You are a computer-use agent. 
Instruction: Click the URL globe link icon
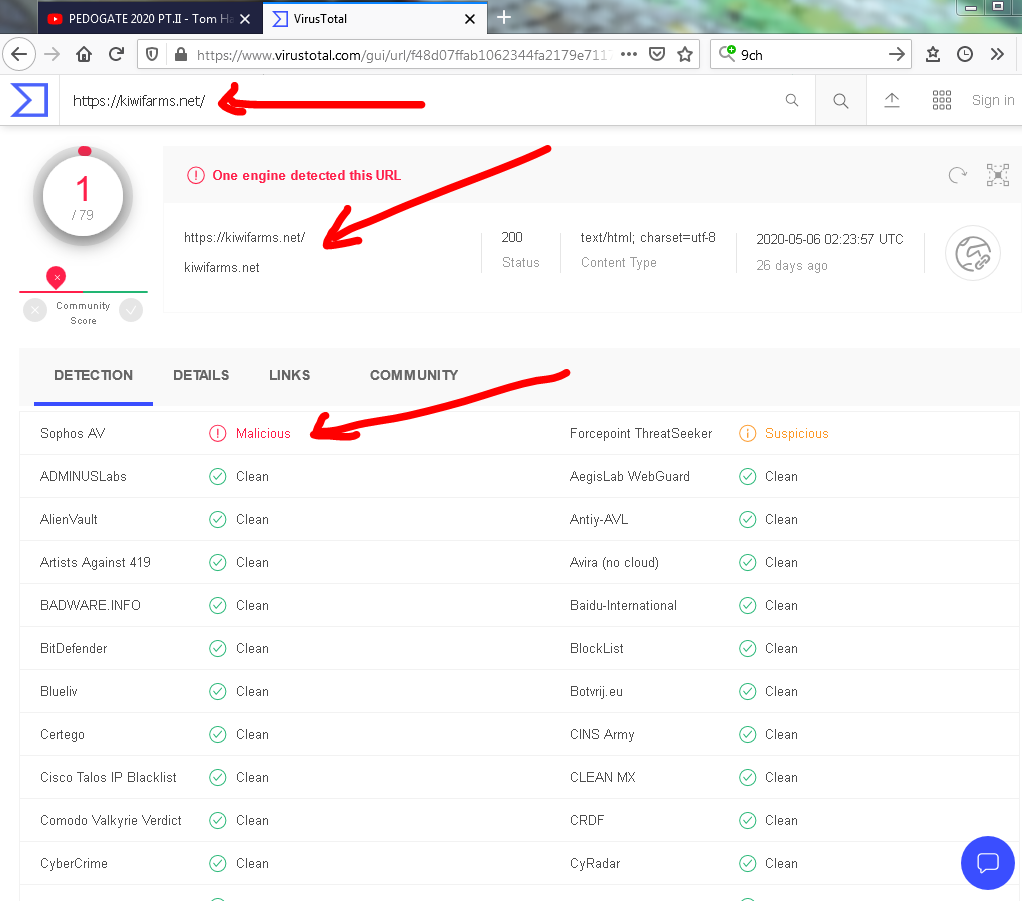coord(973,253)
